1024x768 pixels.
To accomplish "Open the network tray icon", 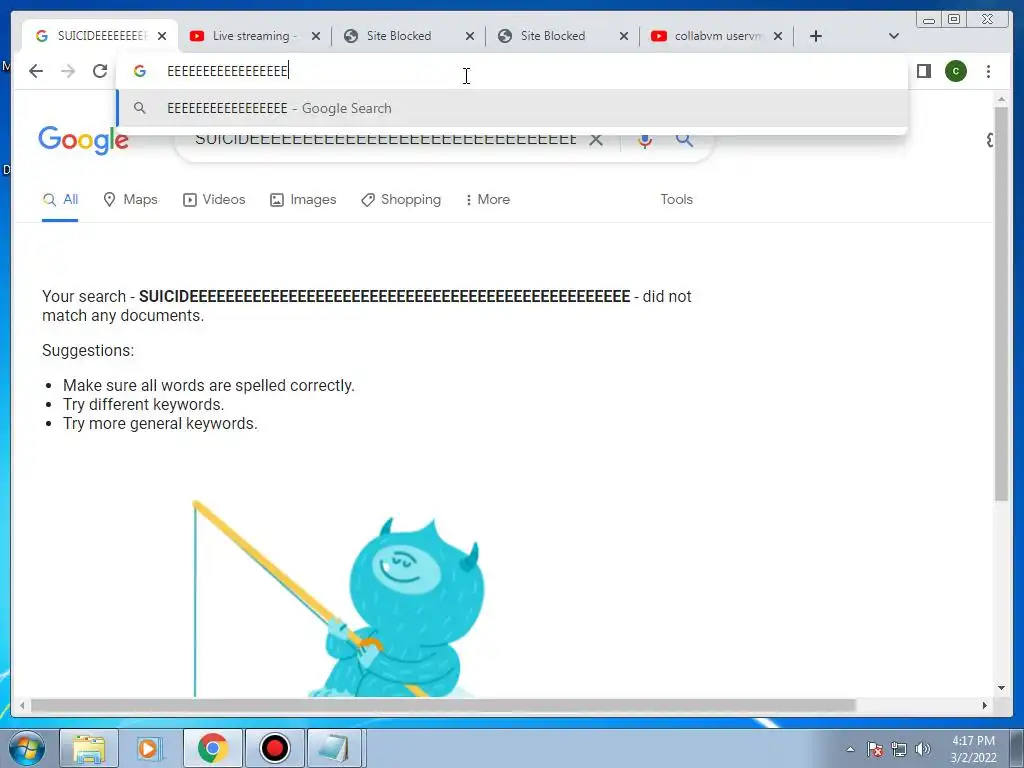I will (899, 749).
